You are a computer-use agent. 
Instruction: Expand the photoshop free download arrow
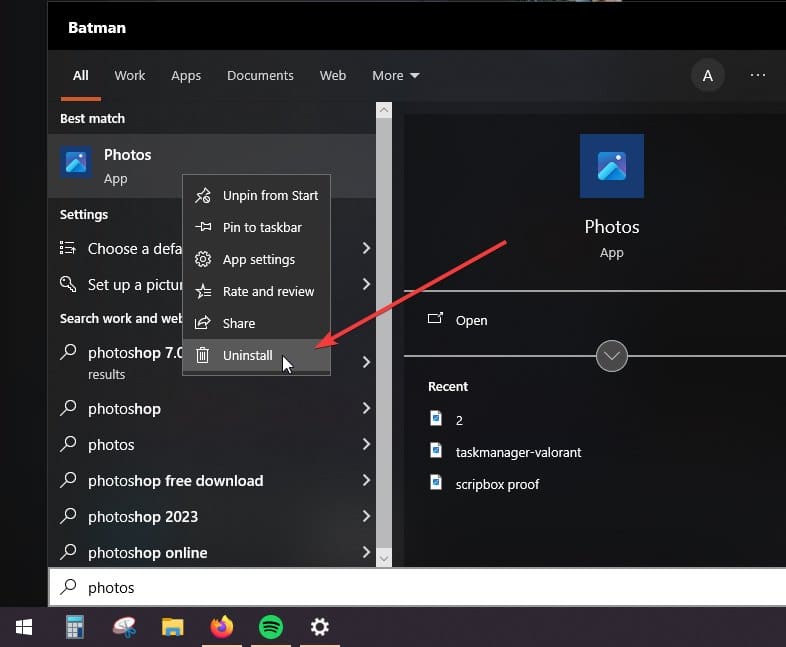point(366,480)
